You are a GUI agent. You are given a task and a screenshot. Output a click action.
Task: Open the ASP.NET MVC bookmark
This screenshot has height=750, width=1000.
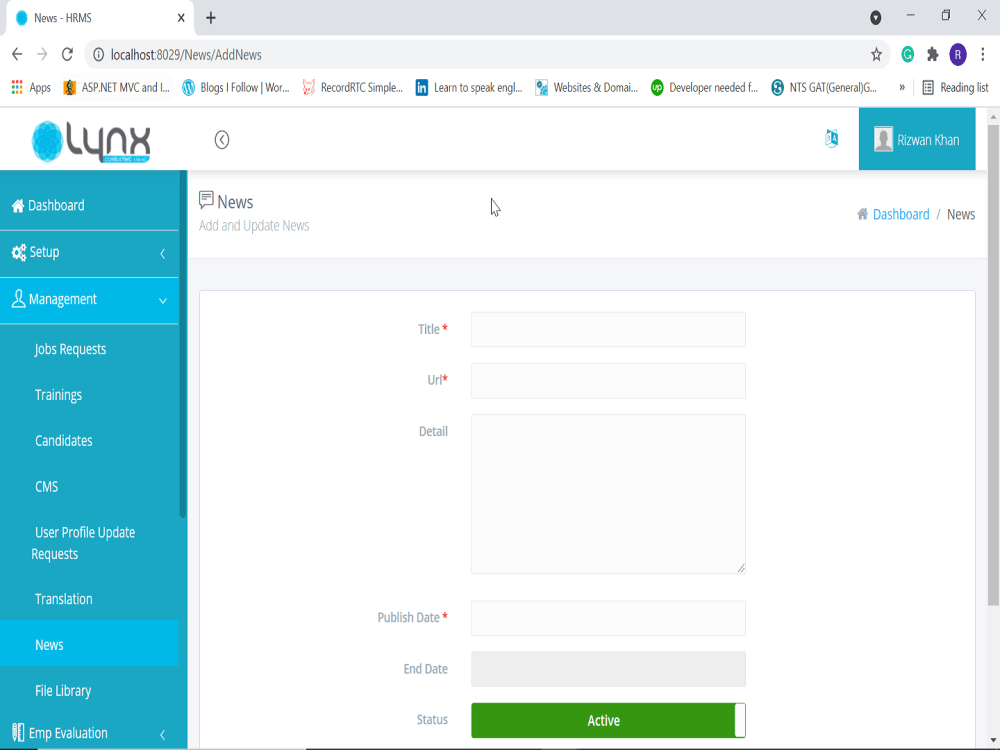coord(117,87)
